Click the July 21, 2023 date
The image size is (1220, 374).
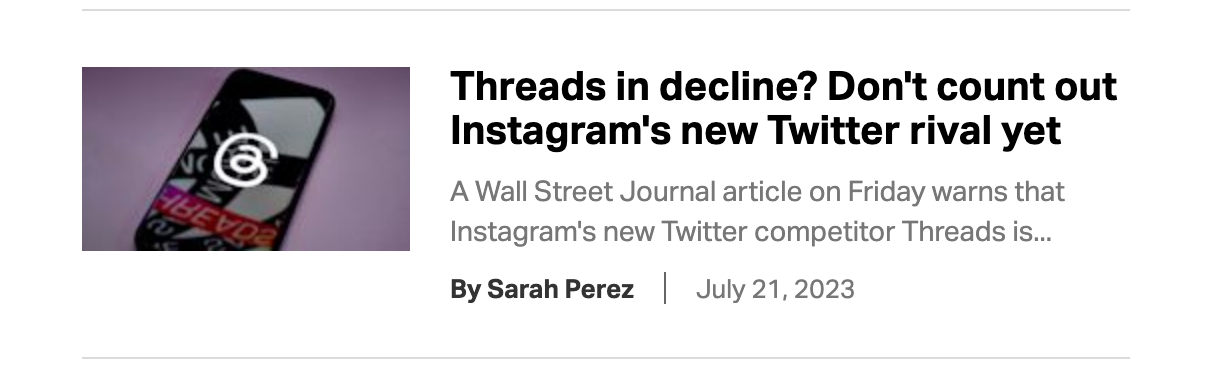[775, 290]
